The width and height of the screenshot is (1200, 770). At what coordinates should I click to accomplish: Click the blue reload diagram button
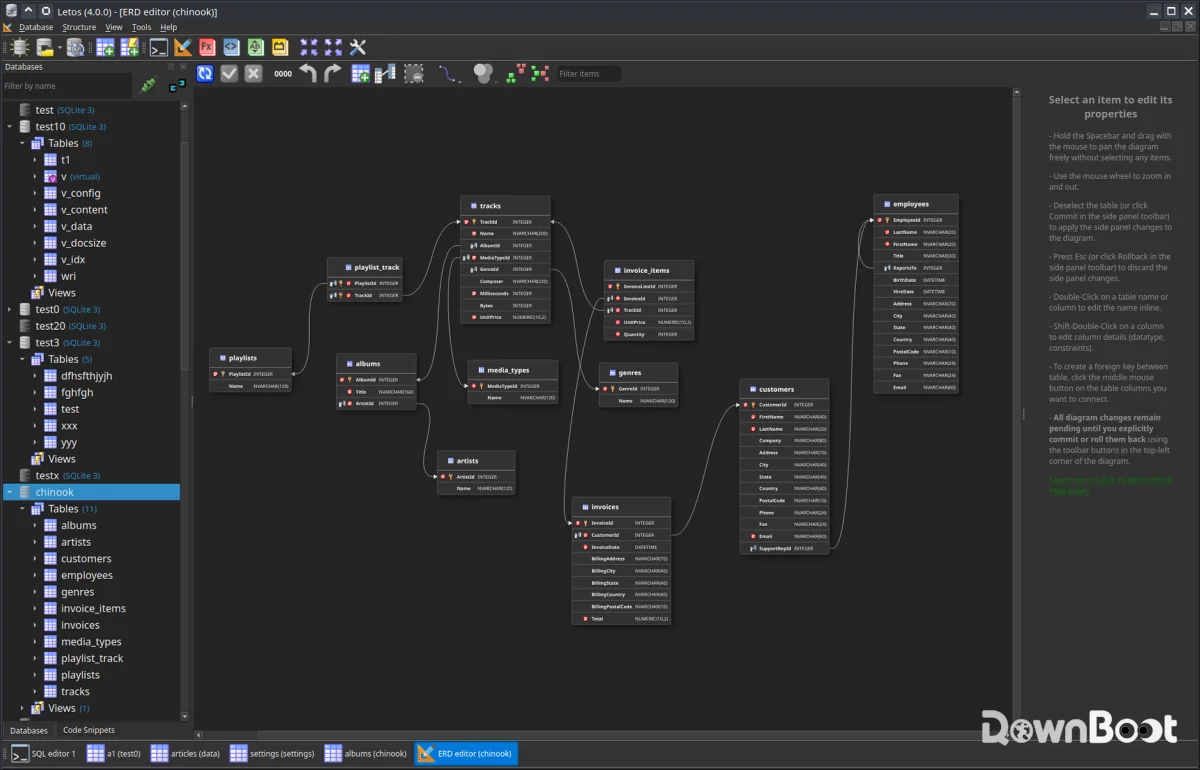tap(205, 73)
